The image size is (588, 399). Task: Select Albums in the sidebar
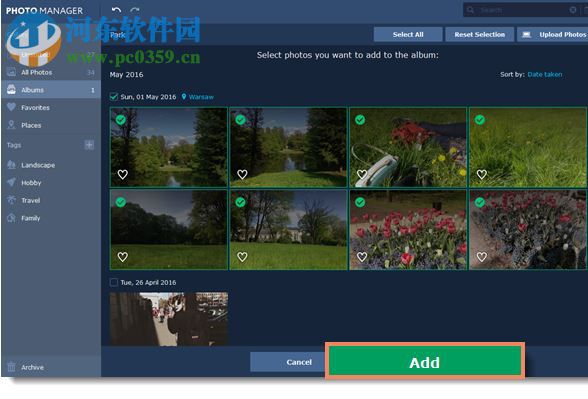click(51, 90)
